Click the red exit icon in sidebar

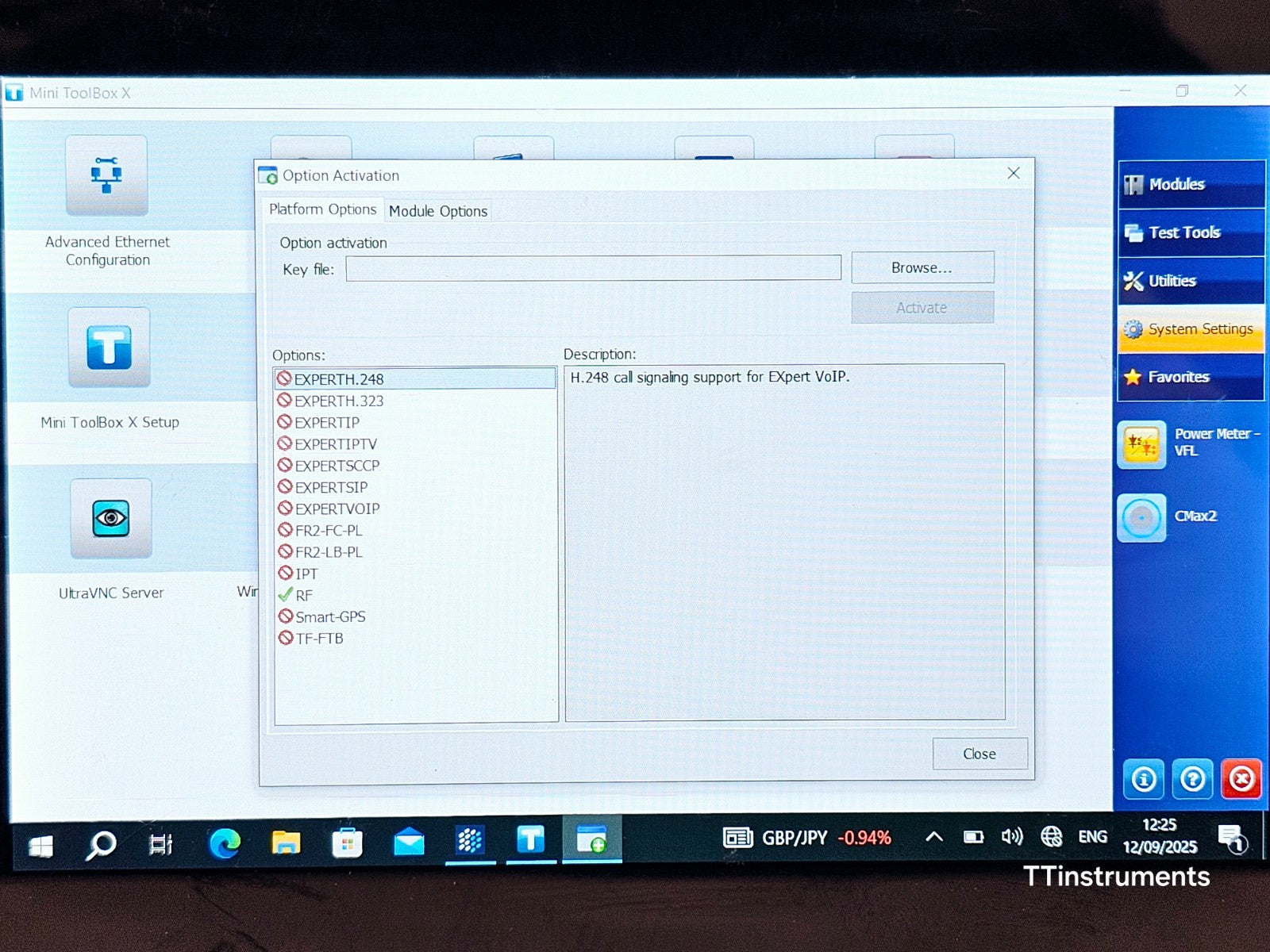tap(1241, 779)
